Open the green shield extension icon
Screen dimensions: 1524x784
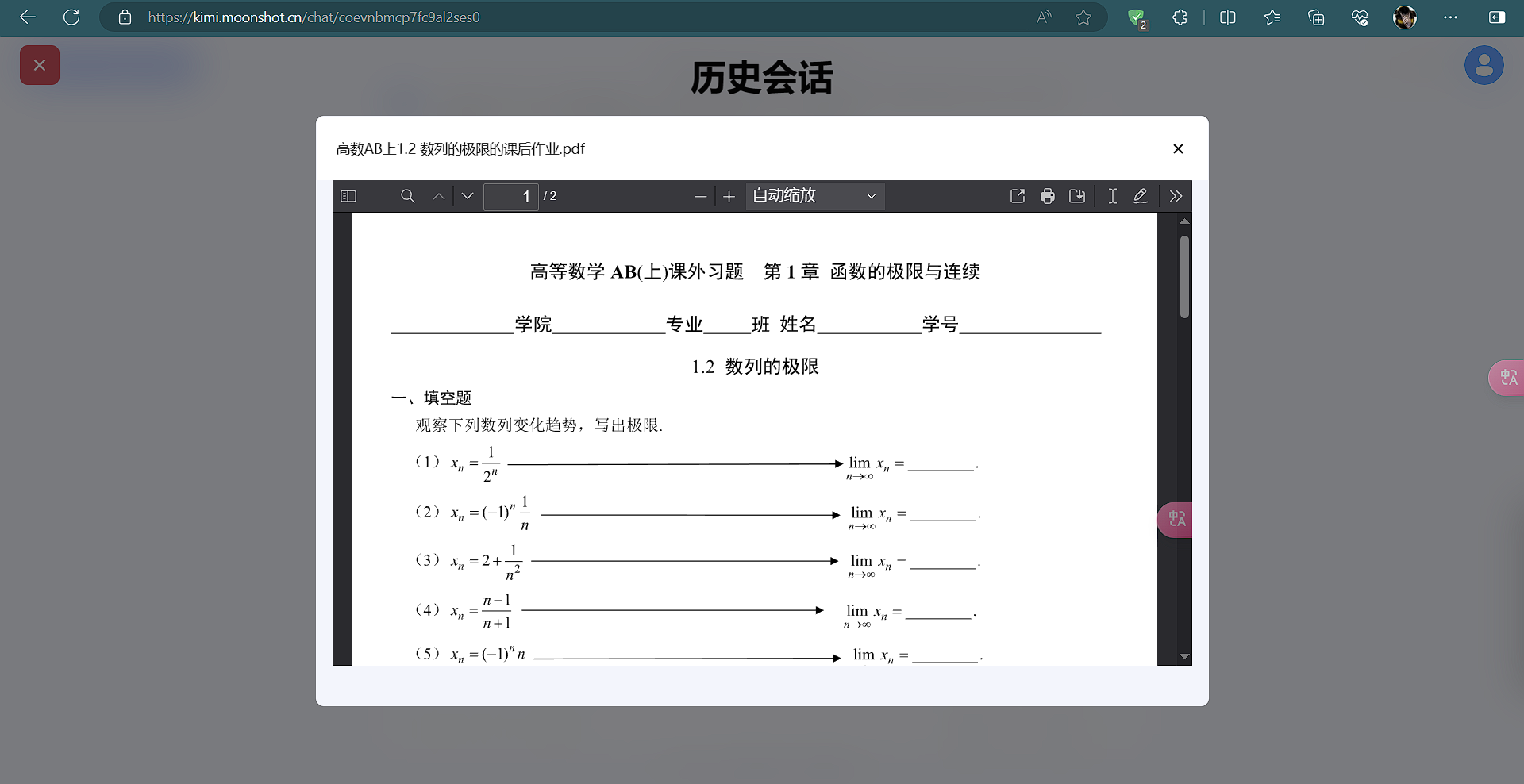(1137, 18)
